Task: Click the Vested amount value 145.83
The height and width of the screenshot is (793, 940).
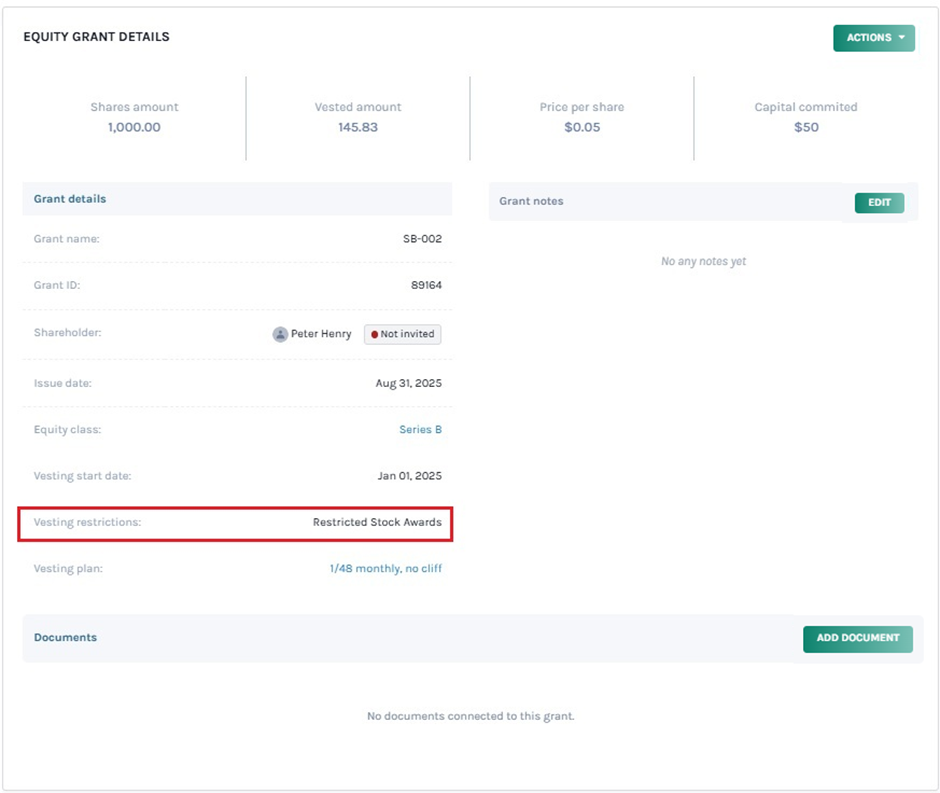Action: click(x=358, y=127)
